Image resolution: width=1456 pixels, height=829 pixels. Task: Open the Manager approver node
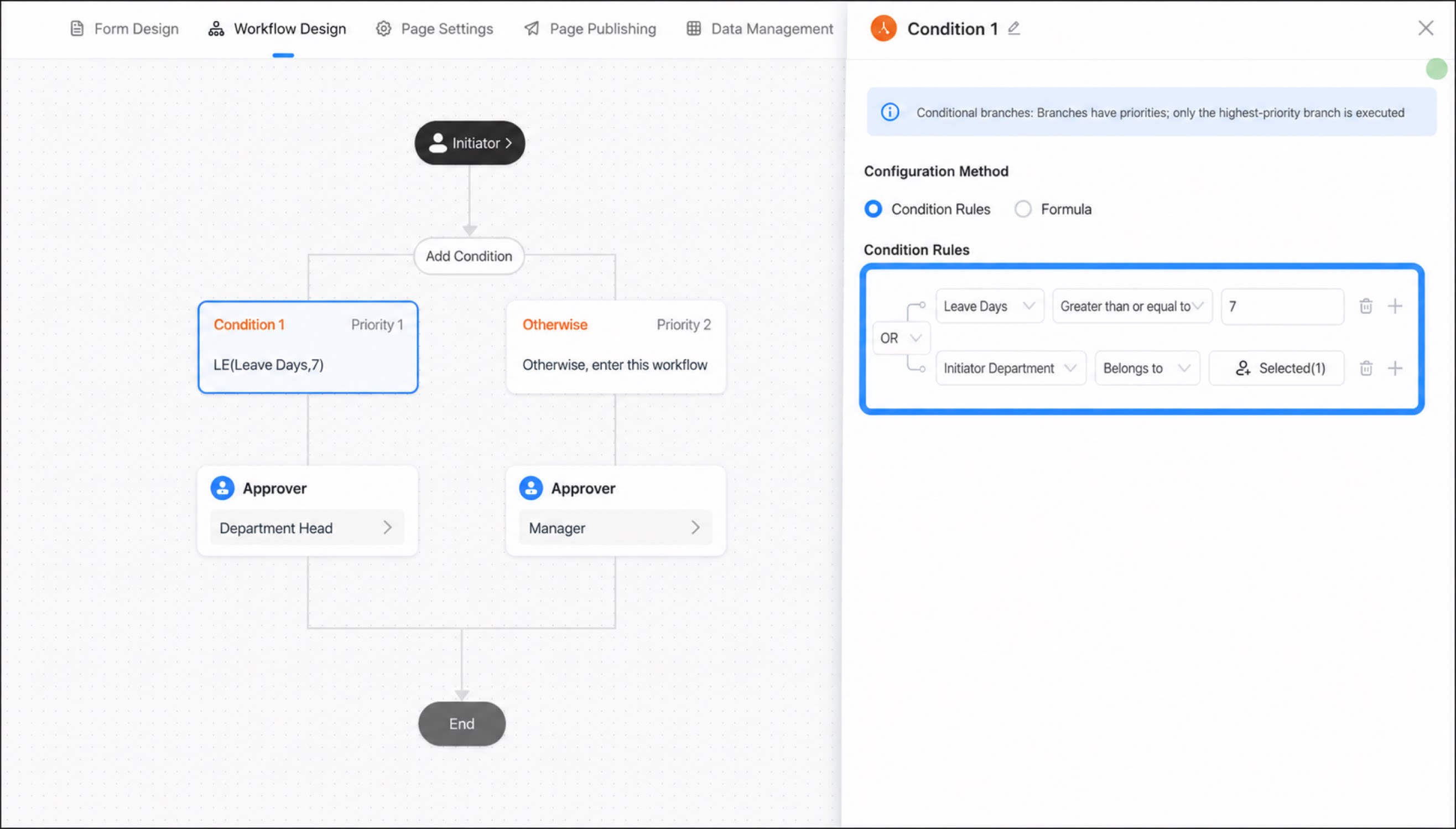coord(615,528)
